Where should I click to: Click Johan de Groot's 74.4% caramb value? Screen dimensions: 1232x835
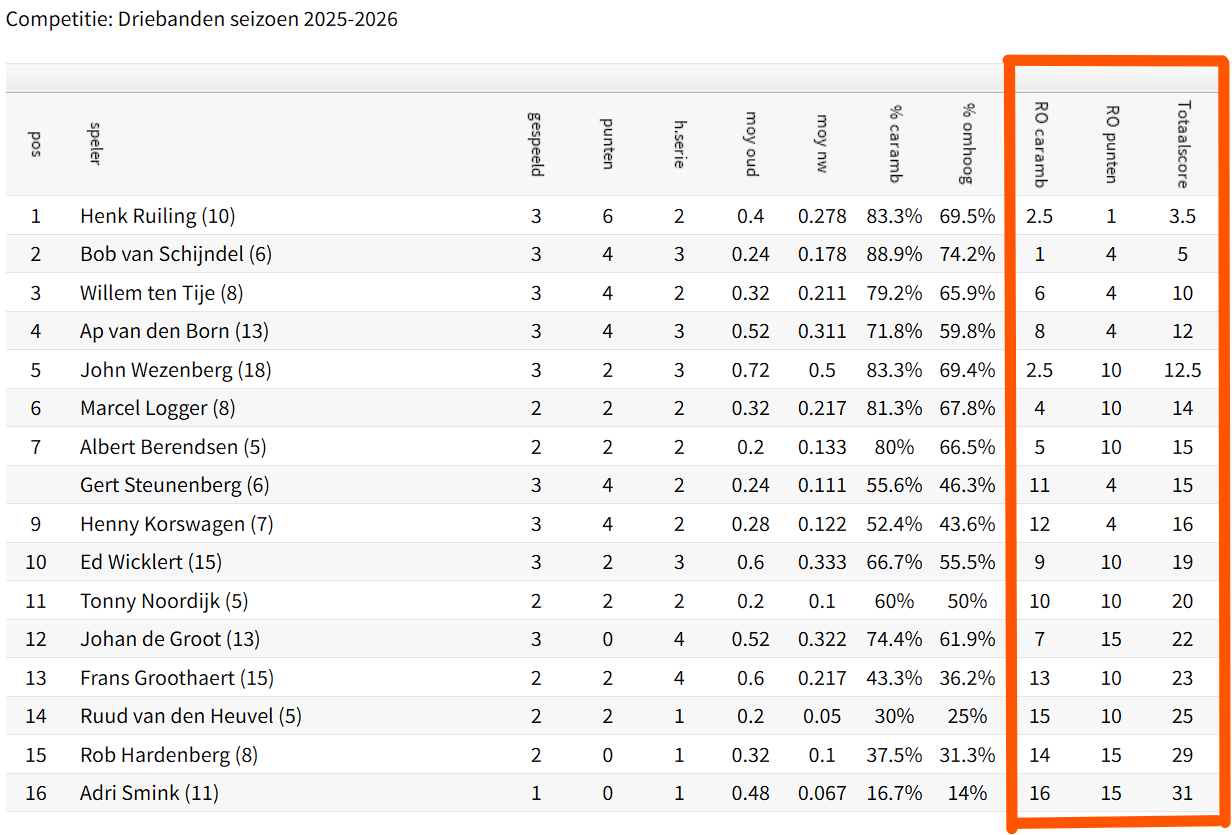[x=894, y=639]
